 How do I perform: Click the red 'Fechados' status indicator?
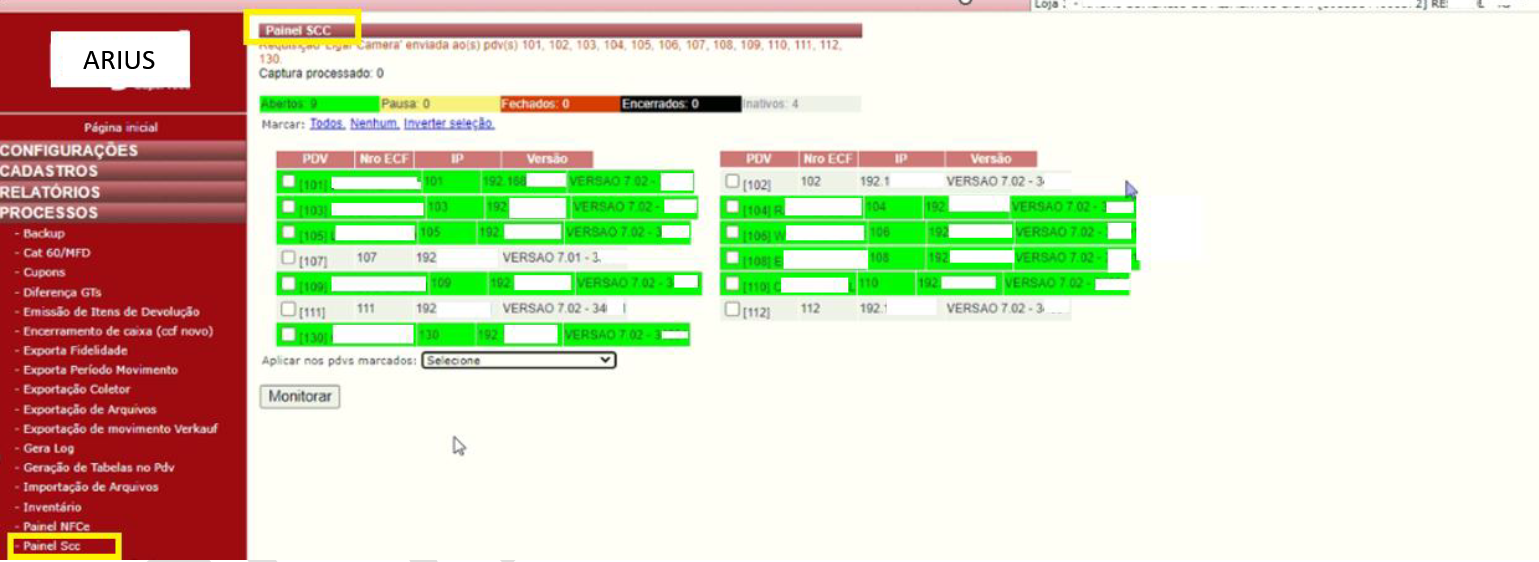coord(558,104)
